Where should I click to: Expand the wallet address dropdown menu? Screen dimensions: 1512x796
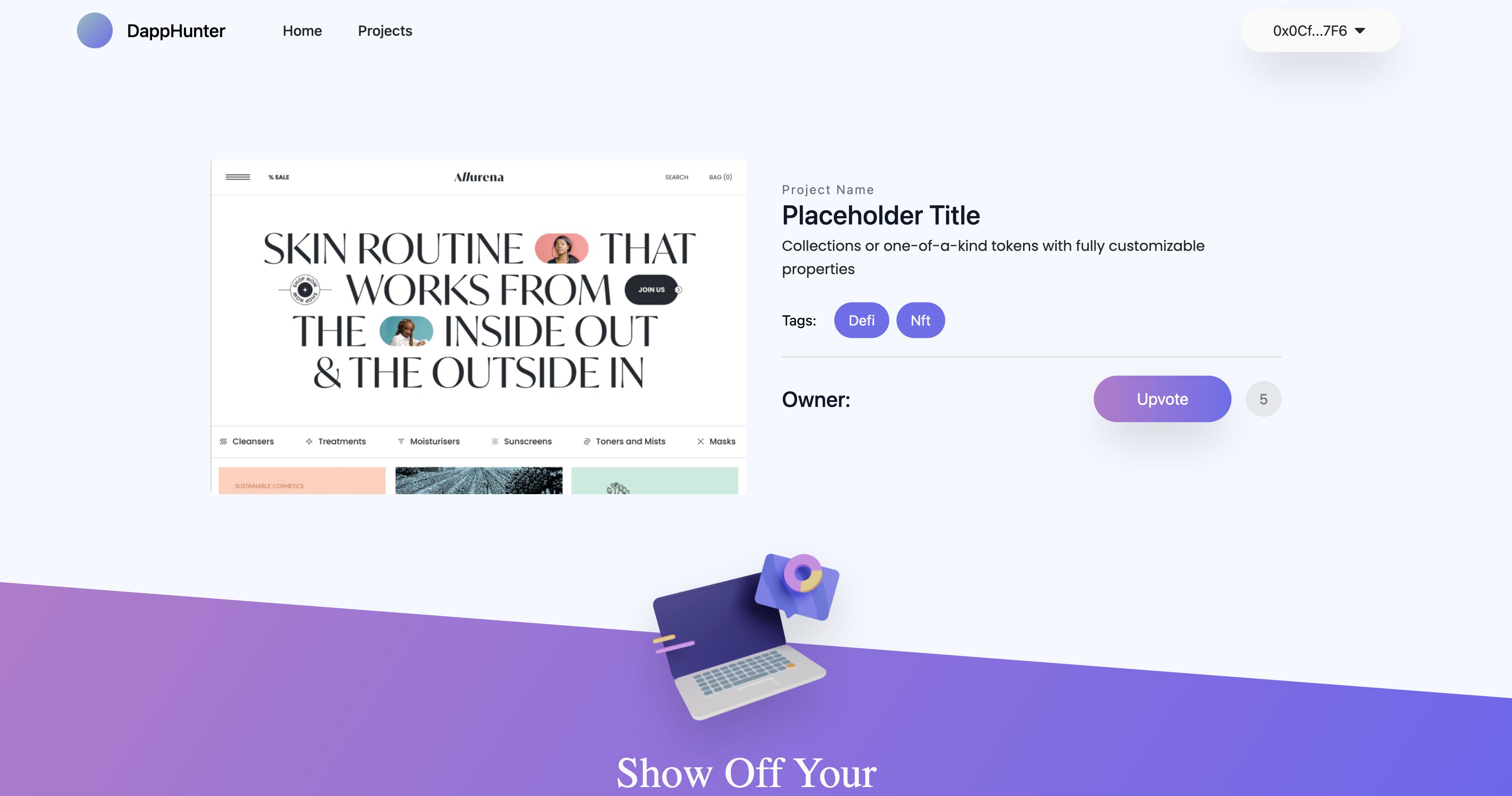point(1318,30)
